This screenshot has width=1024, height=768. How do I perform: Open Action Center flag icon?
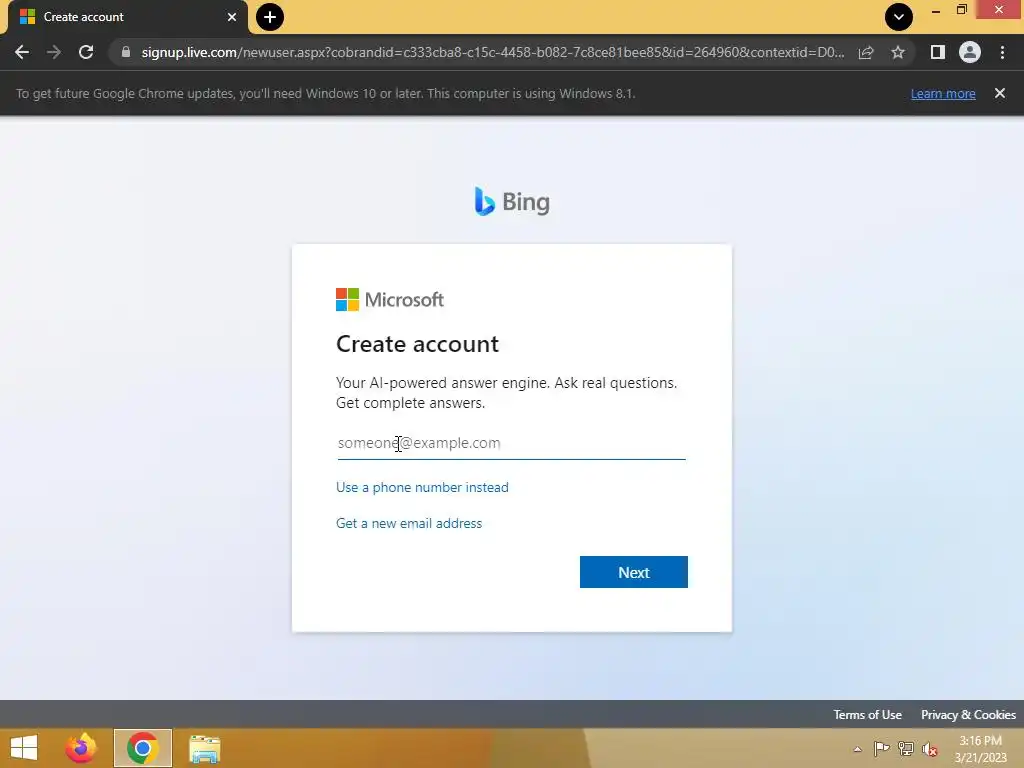tap(881, 748)
